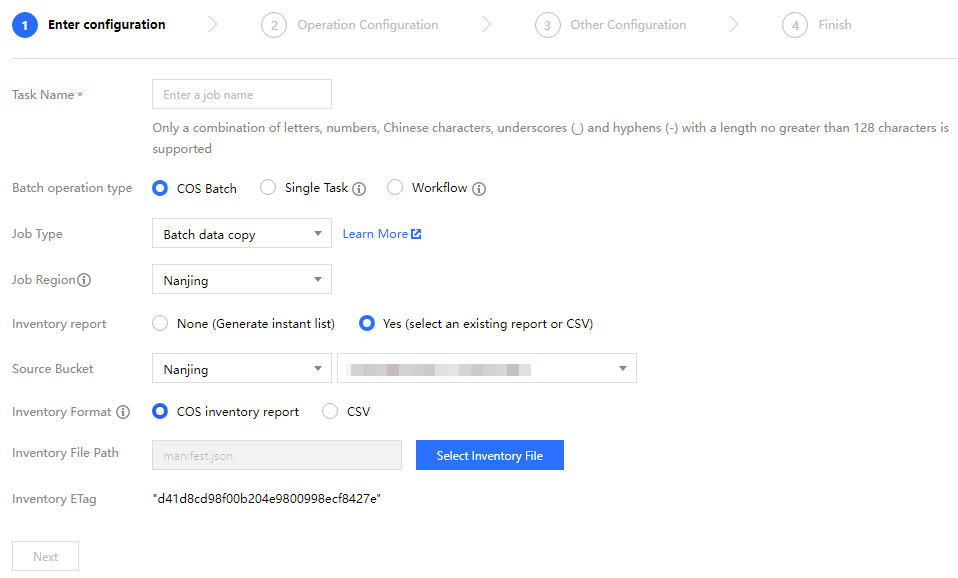Choose CSV inventory format
Screen dimensions: 958x578
click(330, 412)
